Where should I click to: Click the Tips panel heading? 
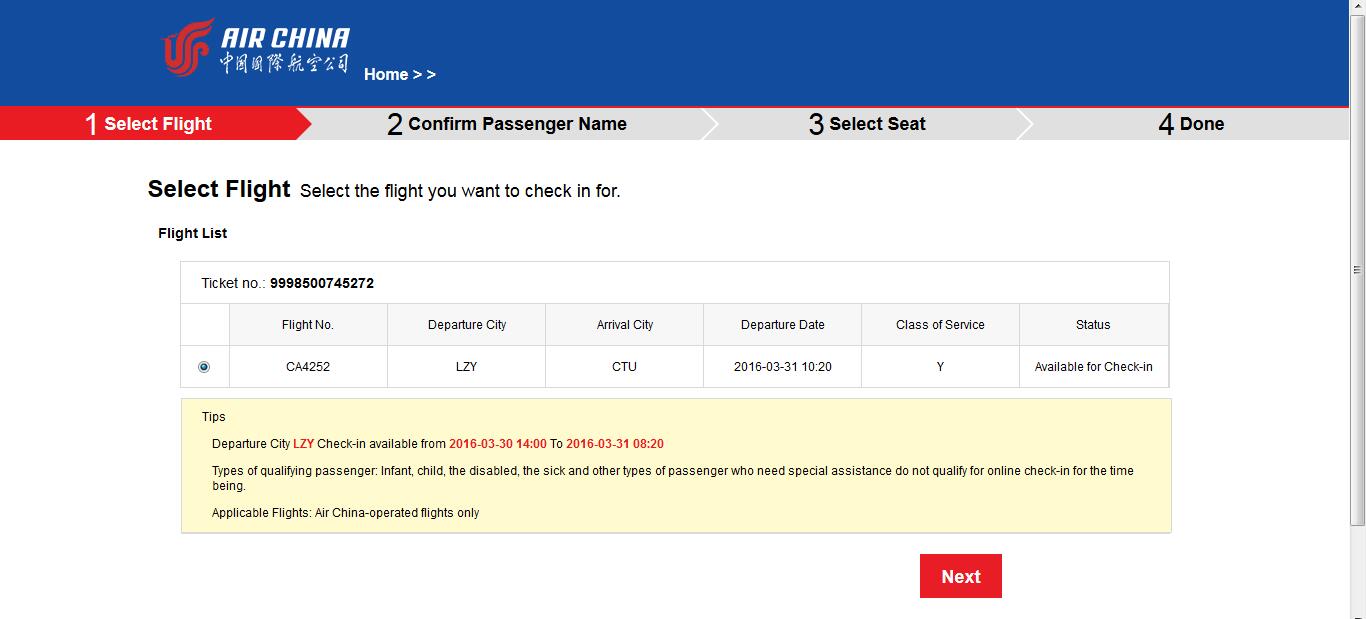coord(211,416)
